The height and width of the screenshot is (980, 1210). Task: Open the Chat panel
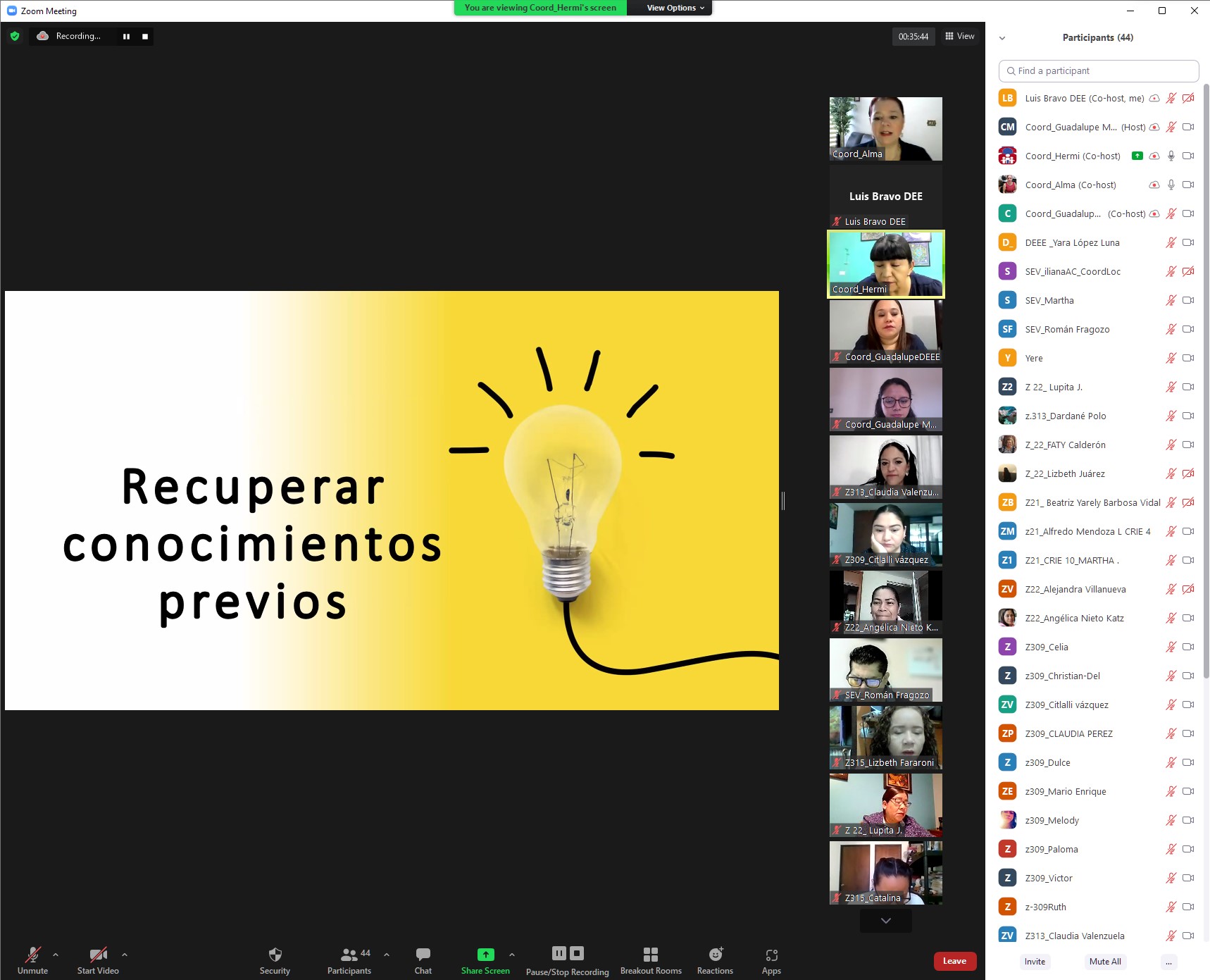[423, 961]
